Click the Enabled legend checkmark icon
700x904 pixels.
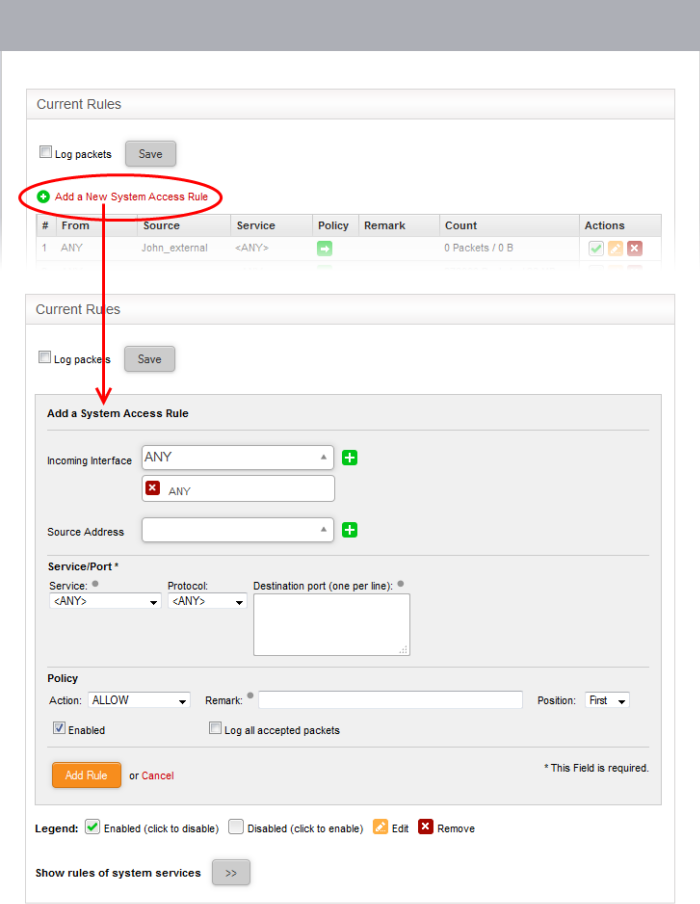coord(92,827)
